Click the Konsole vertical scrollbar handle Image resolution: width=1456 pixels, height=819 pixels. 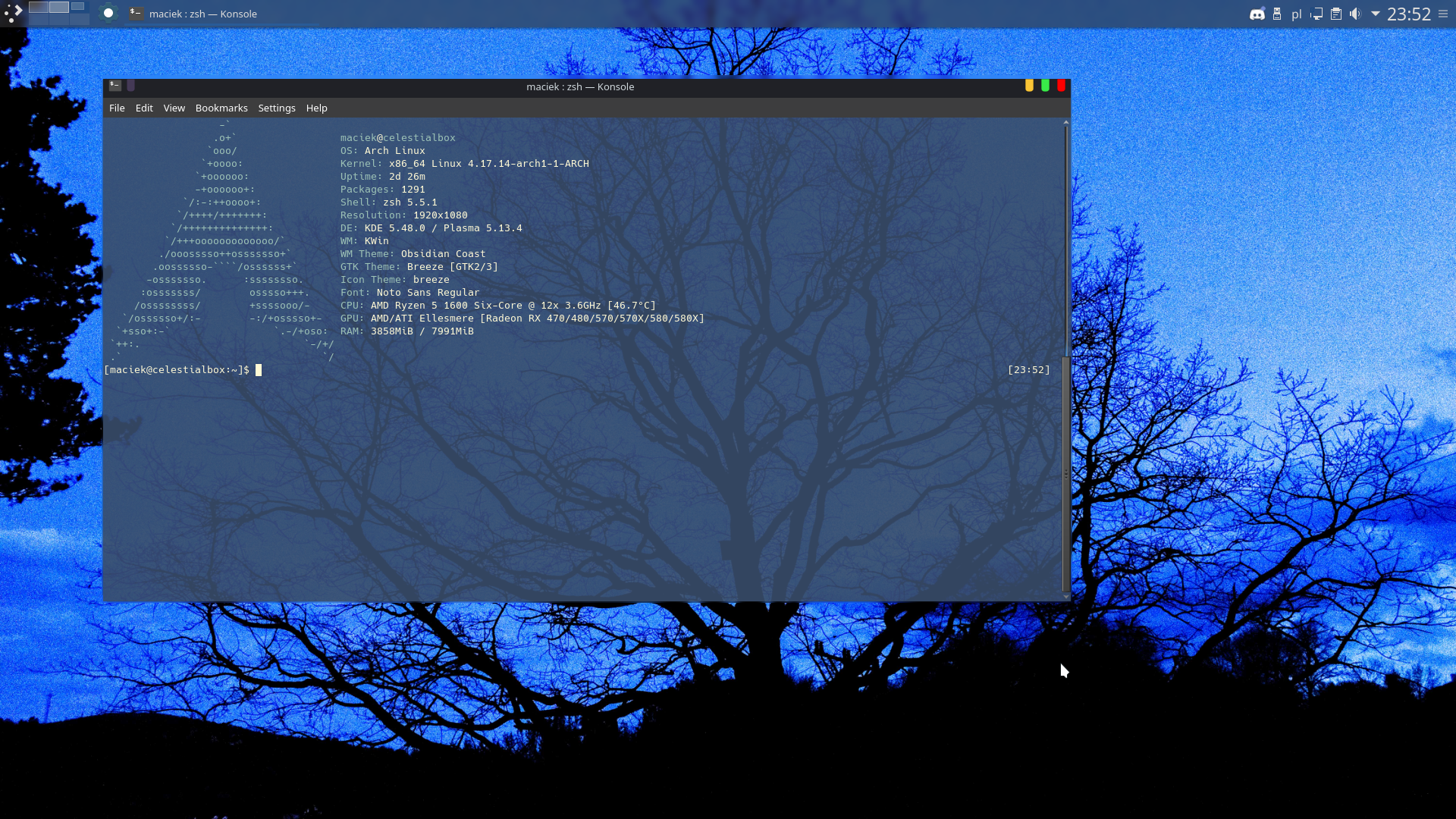(1066, 474)
